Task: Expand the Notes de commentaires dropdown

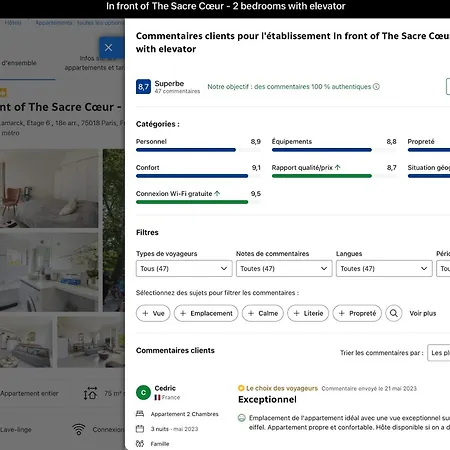Action: tap(284, 269)
